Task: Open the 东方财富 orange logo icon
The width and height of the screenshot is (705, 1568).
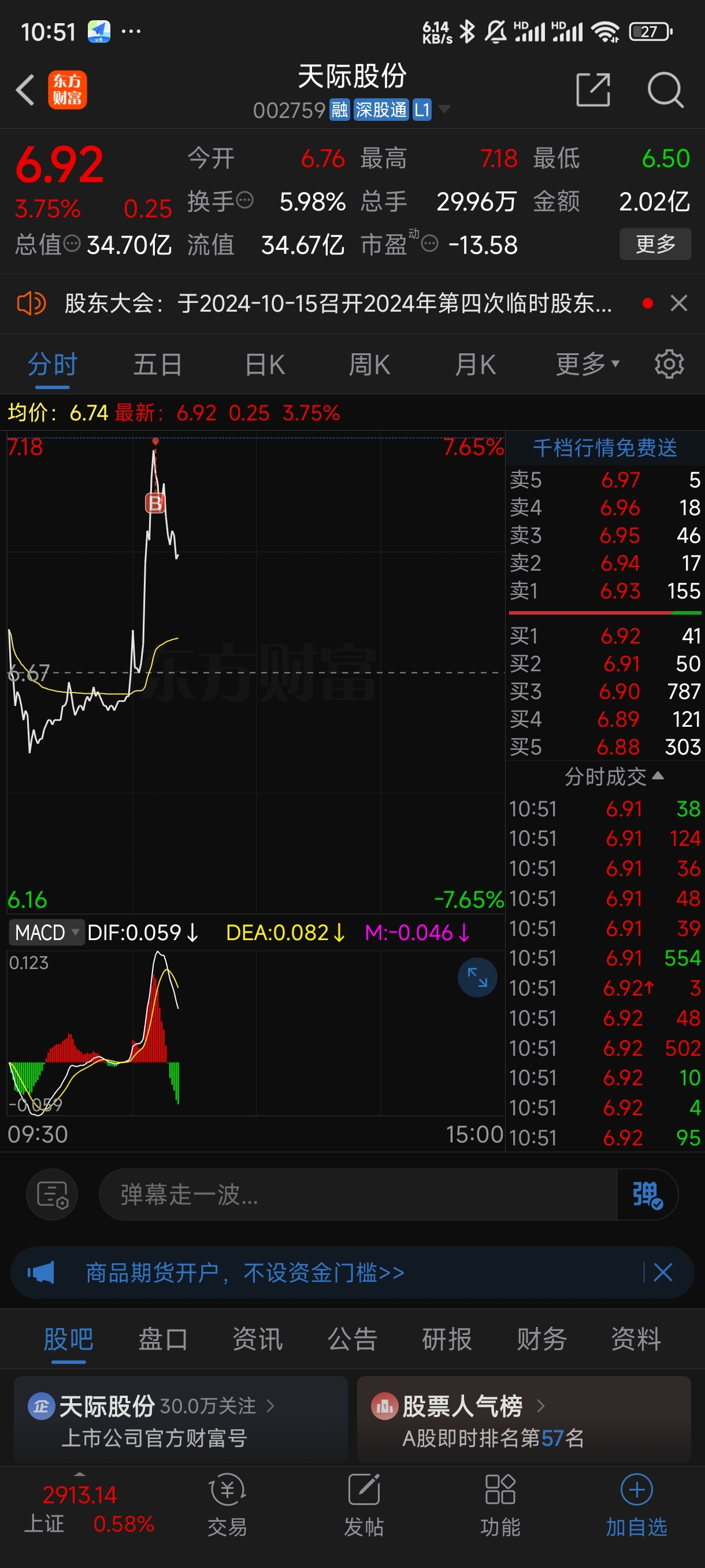Action: point(68,90)
